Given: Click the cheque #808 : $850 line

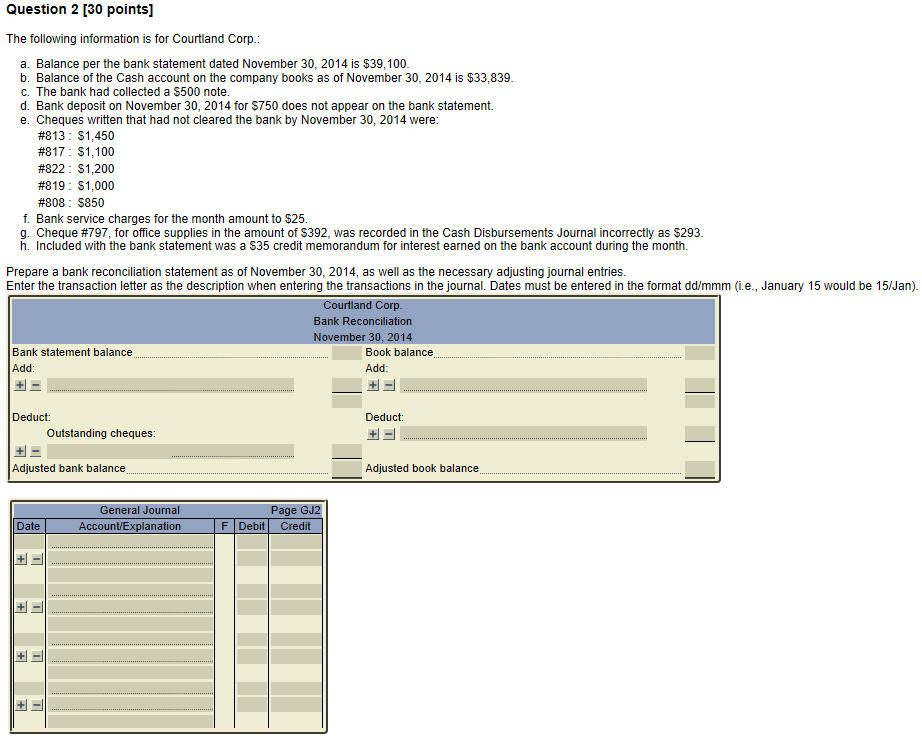Looking at the screenshot, I should 71,203.
